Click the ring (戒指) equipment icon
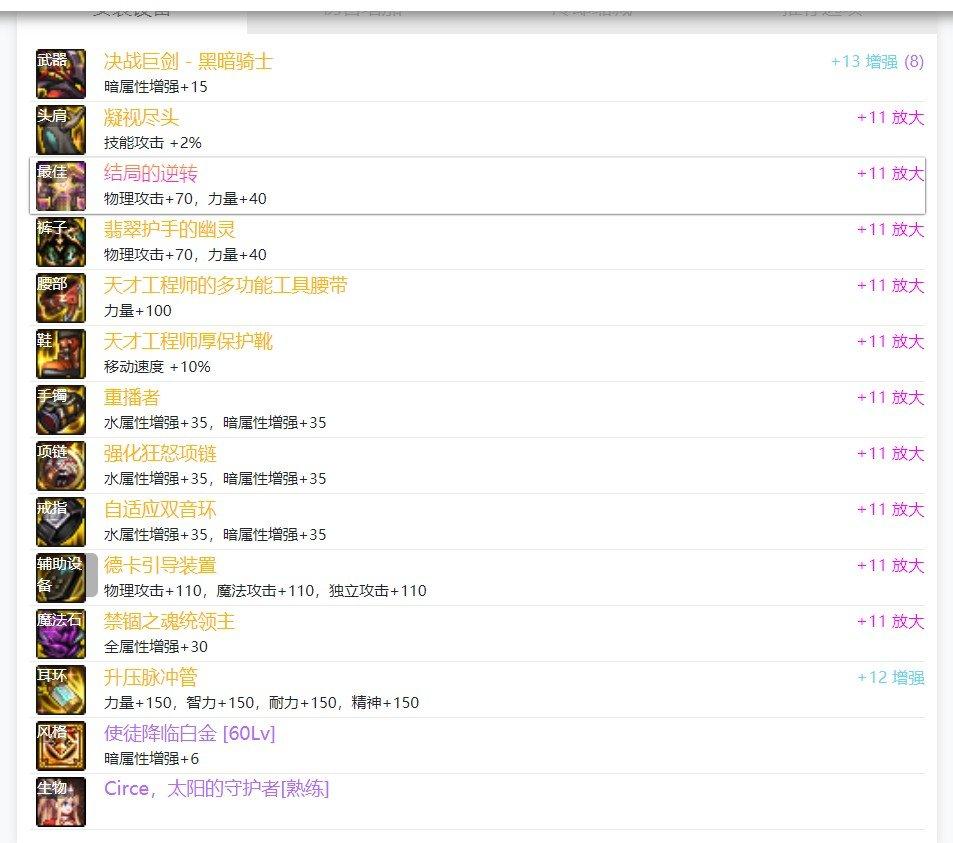The height and width of the screenshot is (843, 953). (x=61, y=521)
